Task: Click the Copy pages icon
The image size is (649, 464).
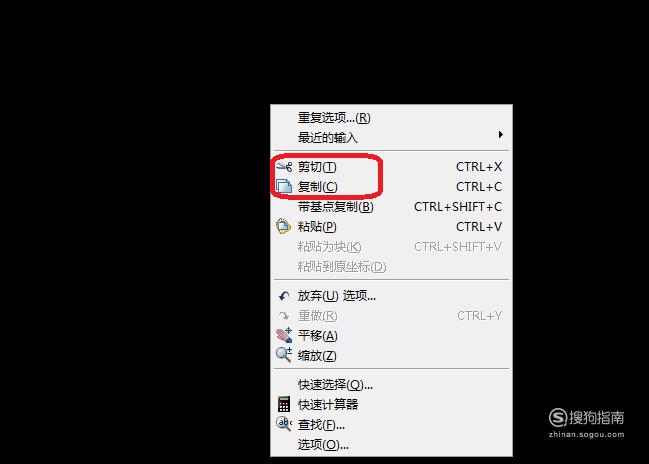Action: pyautogui.click(x=284, y=186)
